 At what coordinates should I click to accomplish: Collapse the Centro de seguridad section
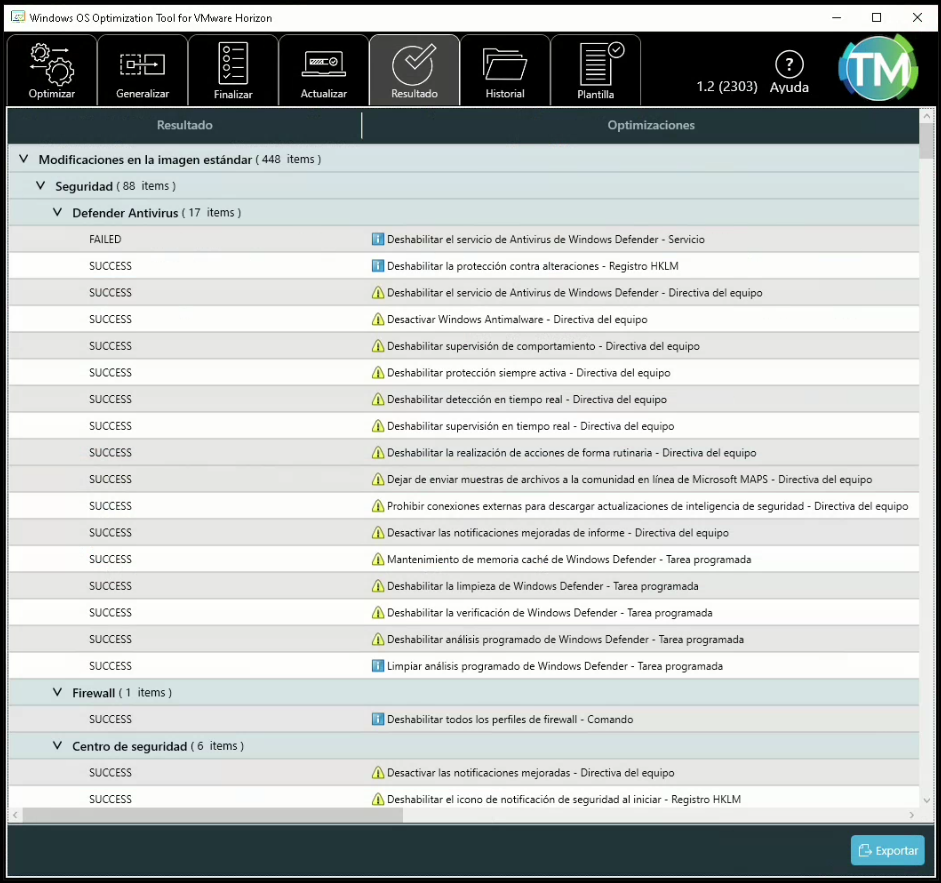tap(58, 746)
